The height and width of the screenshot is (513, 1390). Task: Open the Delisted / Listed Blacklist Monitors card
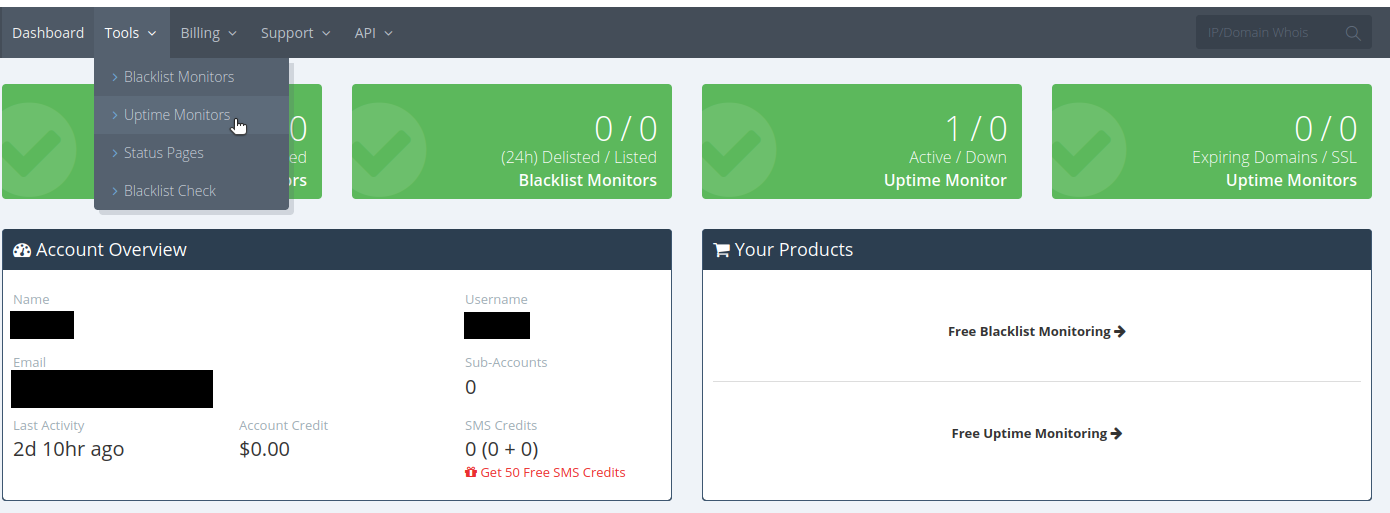tap(512, 141)
